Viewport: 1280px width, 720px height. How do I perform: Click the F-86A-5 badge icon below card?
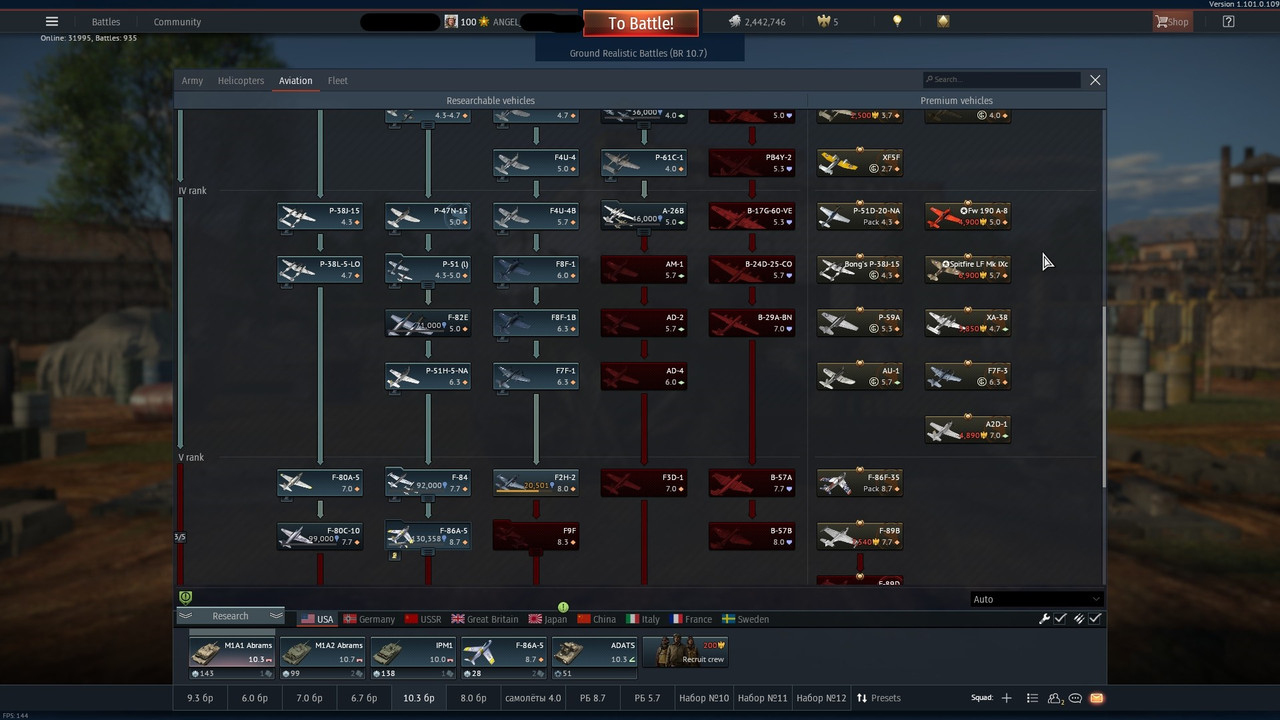tap(394, 556)
